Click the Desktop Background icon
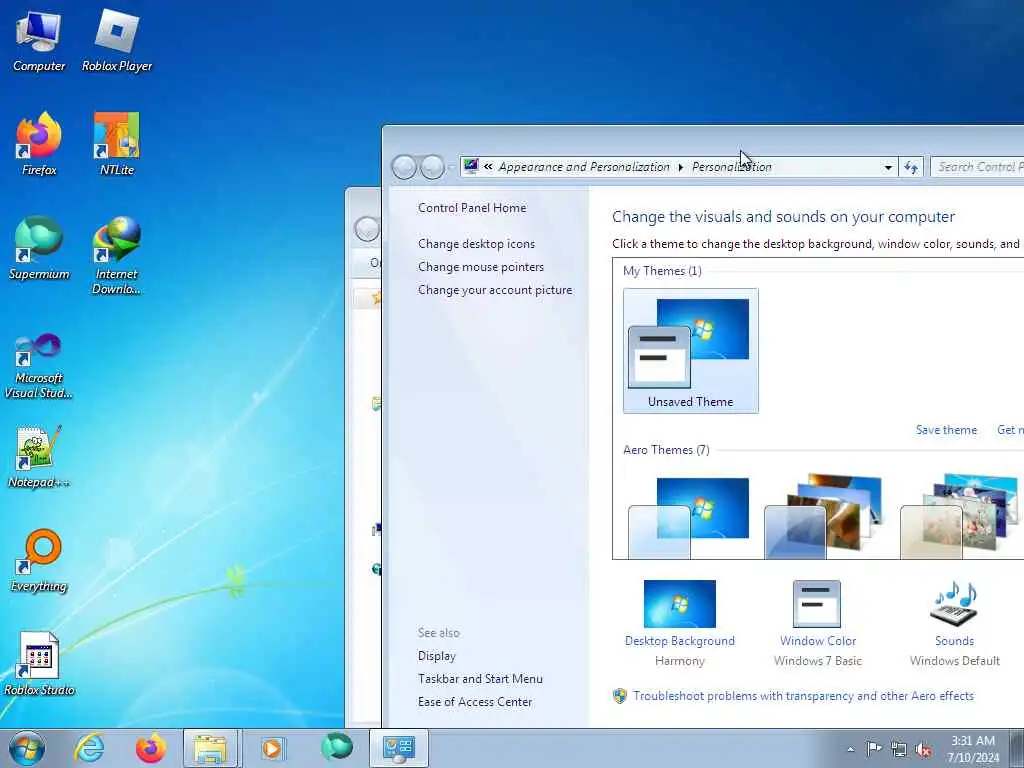Viewport: 1024px width, 768px height. [x=679, y=604]
